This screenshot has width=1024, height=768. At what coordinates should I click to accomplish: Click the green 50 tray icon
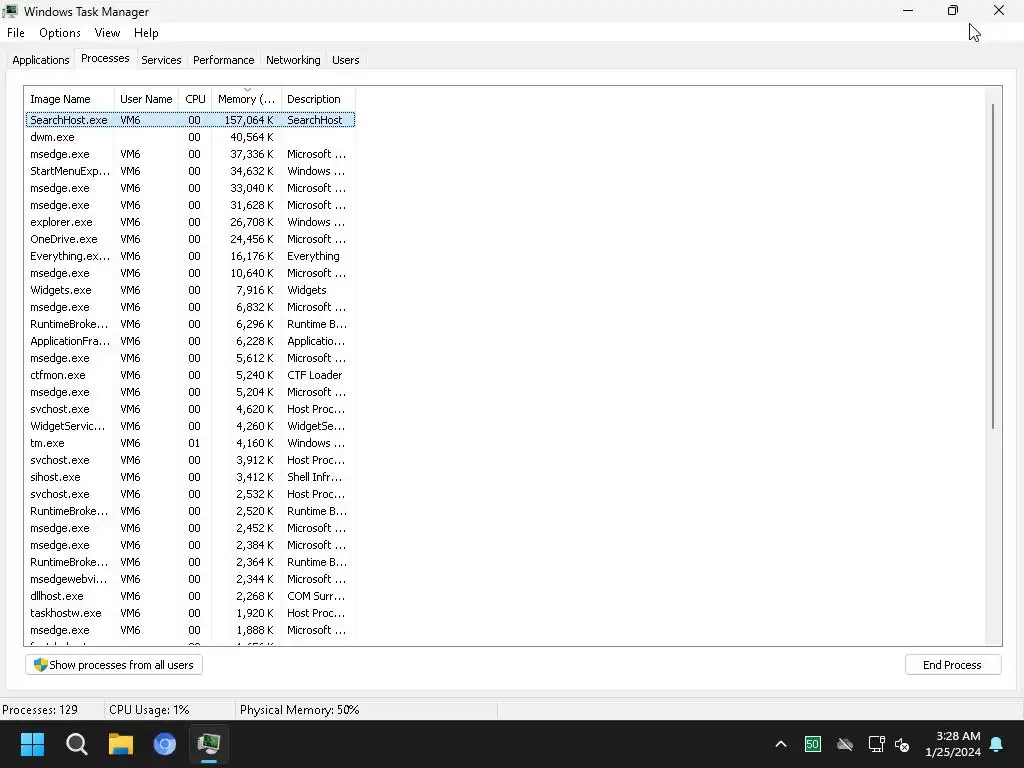click(x=812, y=744)
